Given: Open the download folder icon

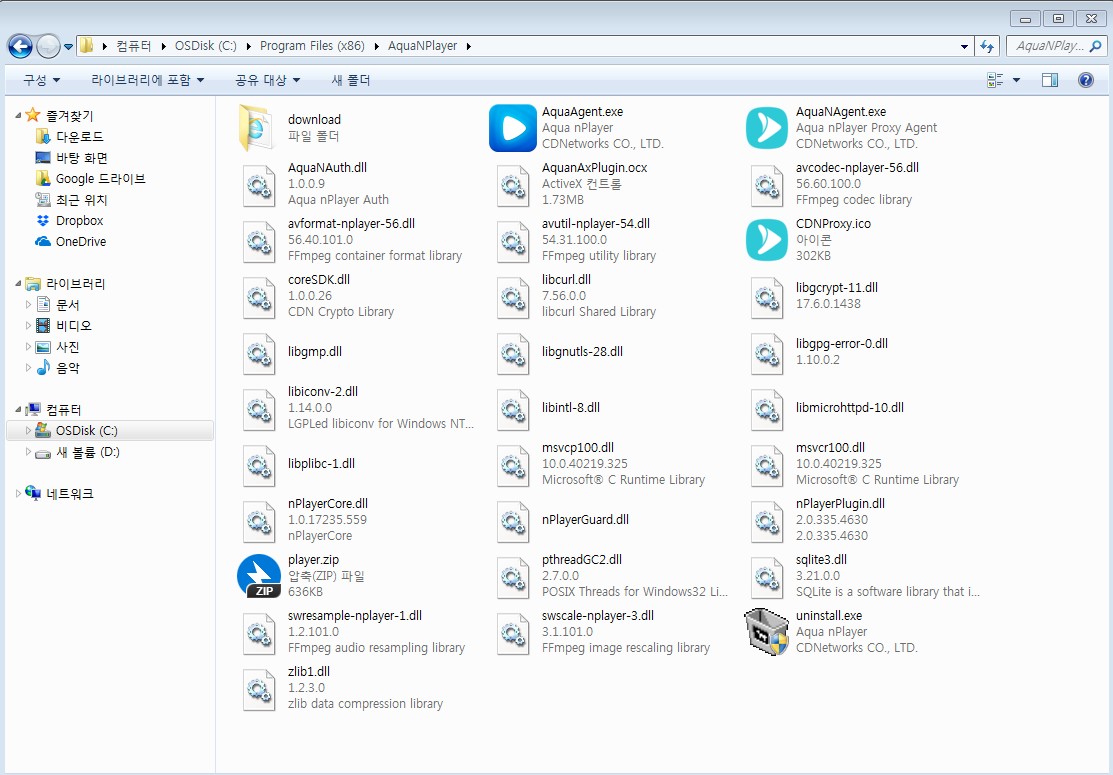Looking at the screenshot, I should 256,128.
